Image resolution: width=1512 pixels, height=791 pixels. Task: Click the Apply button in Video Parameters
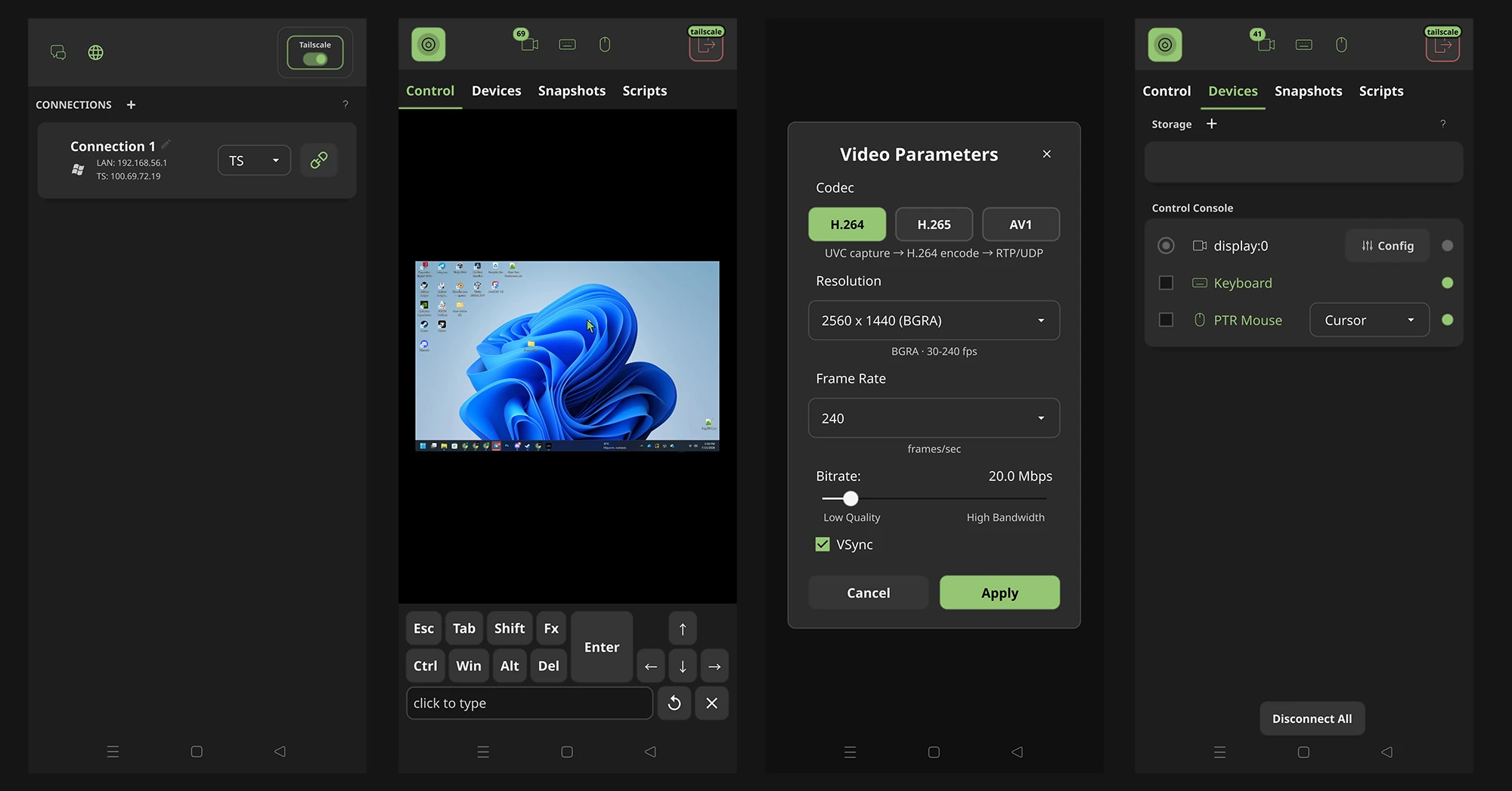(999, 593)
